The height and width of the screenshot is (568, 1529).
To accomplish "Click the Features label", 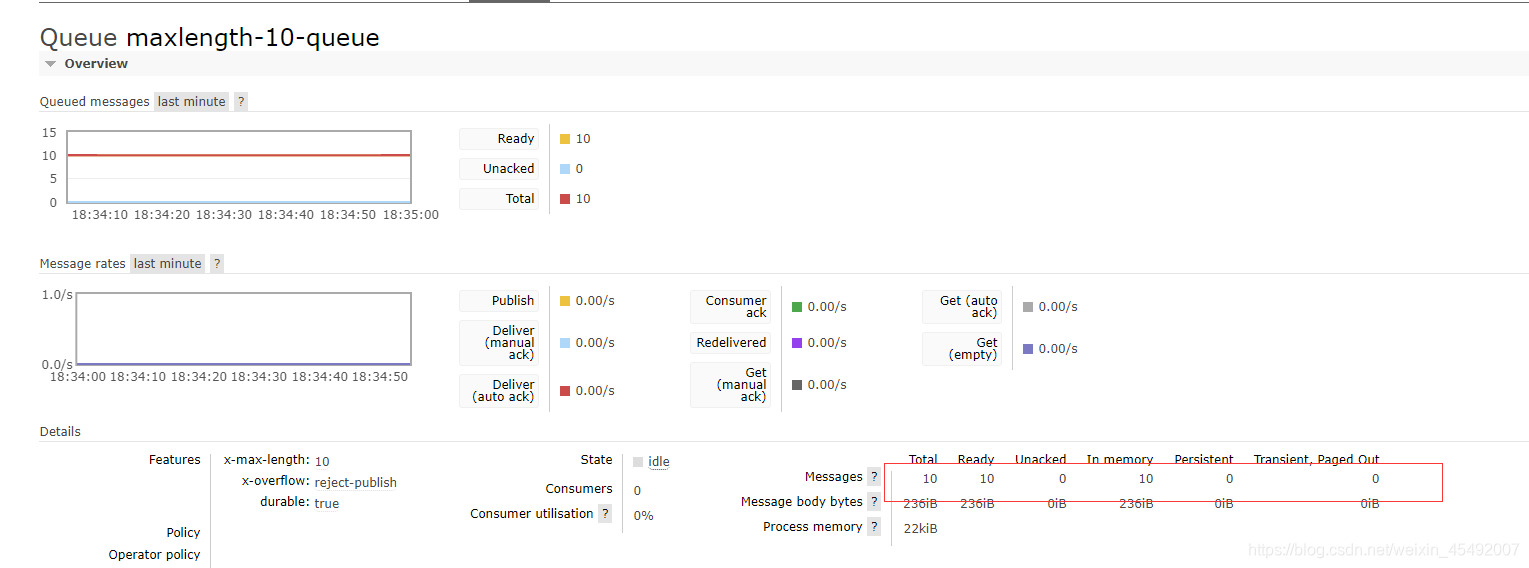I will [x=174, y=460].
